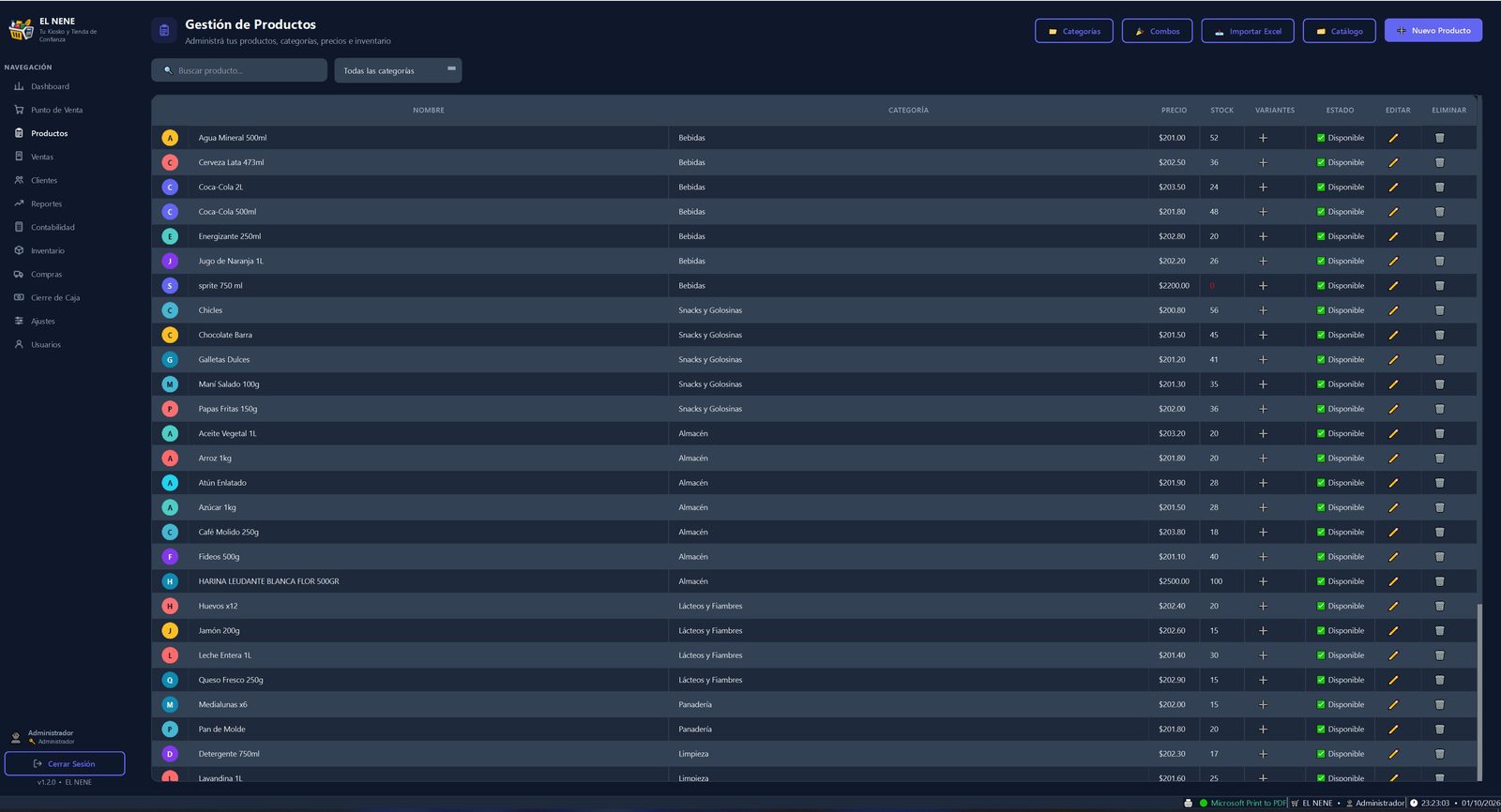Screen dimensions: 1501x812
Task: Click the Buscar producto search field
Action: [239, 70]
